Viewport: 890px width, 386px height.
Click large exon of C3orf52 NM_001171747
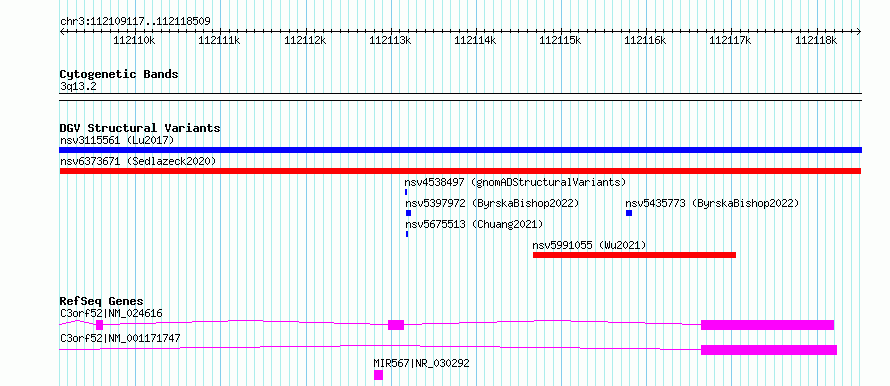[x=769, y=350]
